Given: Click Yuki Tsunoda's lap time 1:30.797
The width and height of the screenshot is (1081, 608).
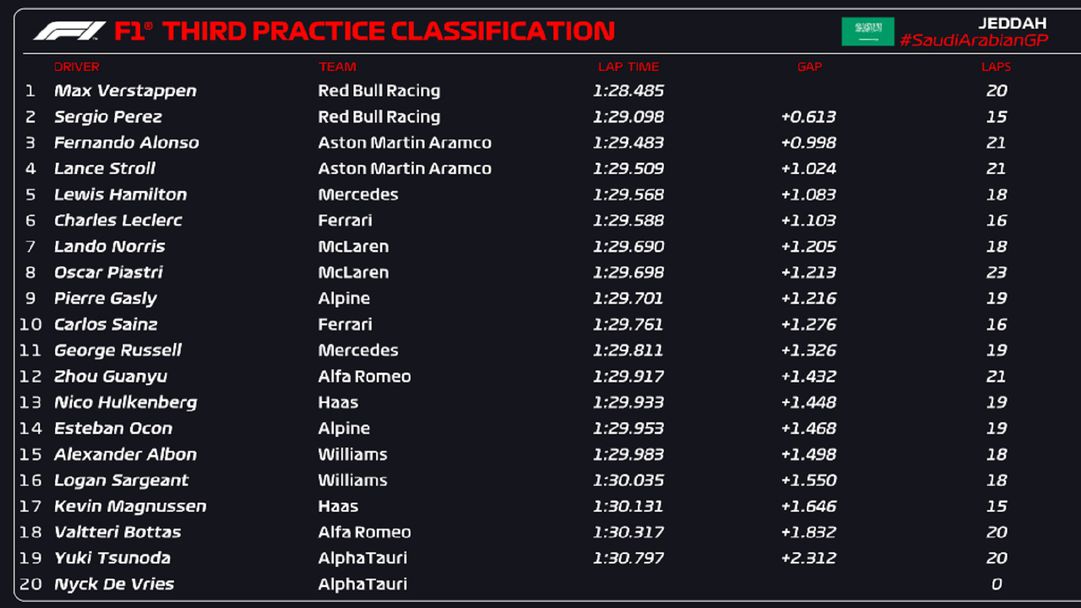Looking at the screenshot, I should pyautogui.click(x=628, y=559).
